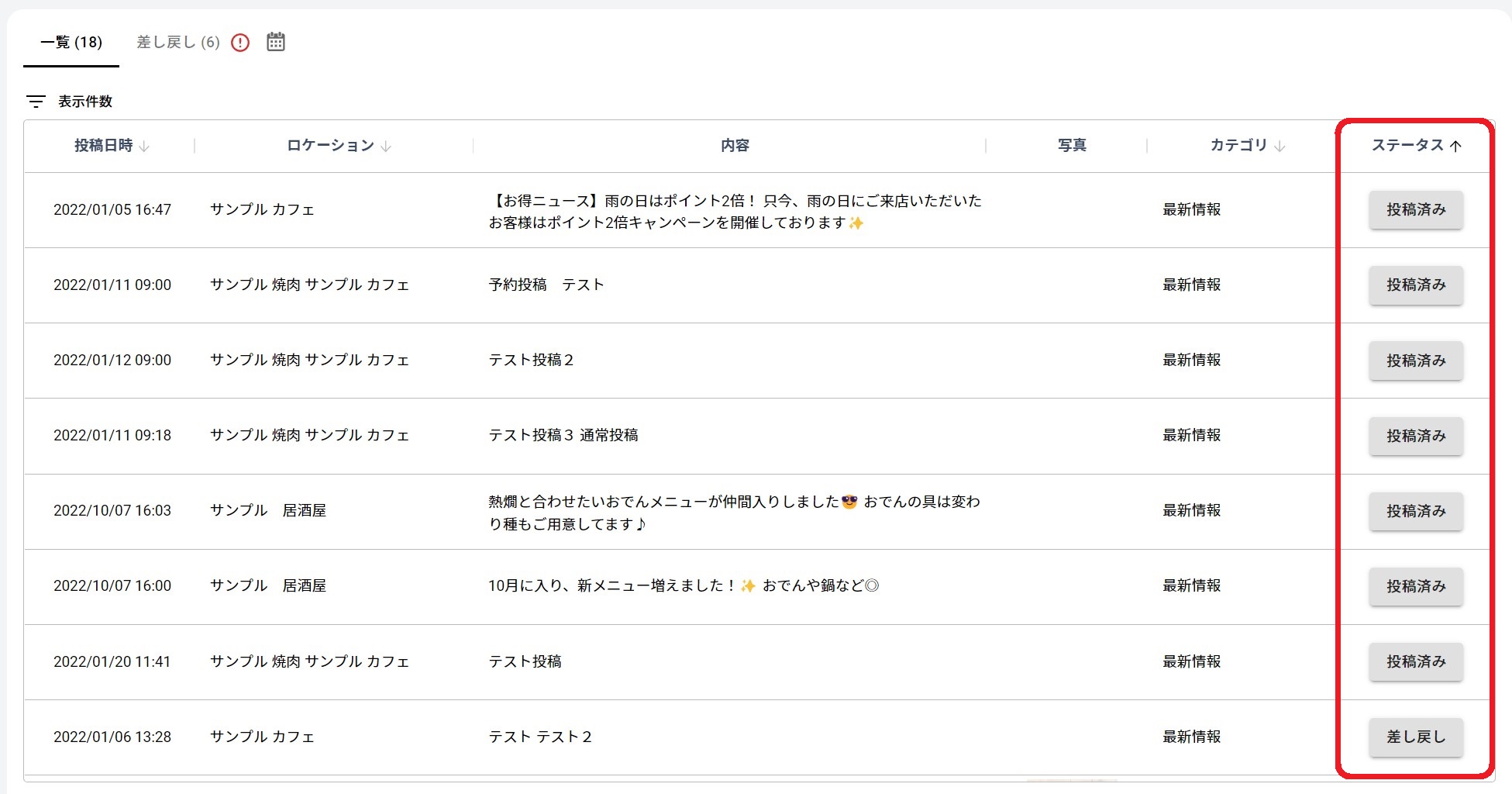The height and width of the screenshot is (794, 1512).
Task: Click the red warning alert icon
Action: [240, 43]
